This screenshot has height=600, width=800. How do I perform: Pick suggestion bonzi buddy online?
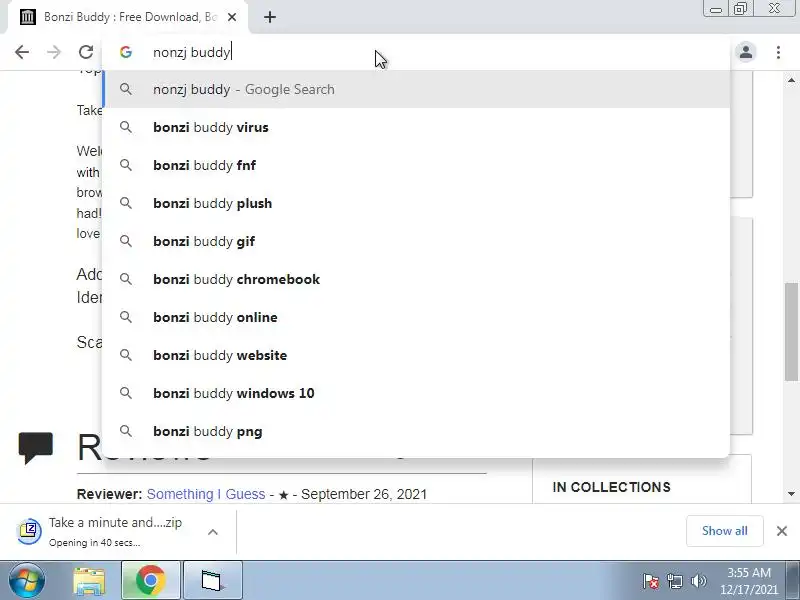pos(416,317)
